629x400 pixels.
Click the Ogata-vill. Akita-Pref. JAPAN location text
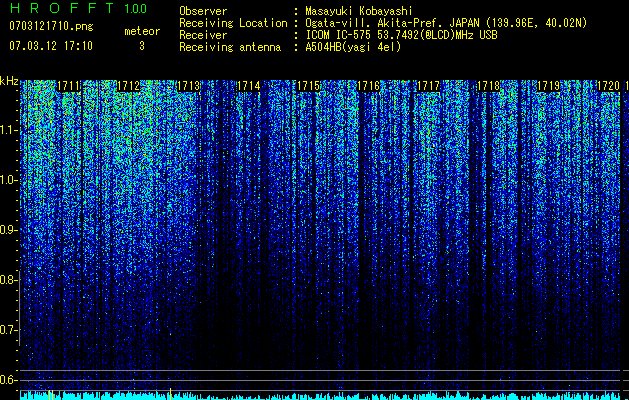[x=446, y=23]
